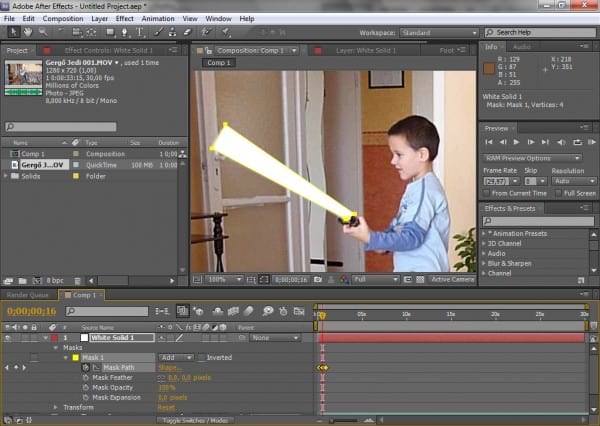Expand the Transform property group
The height and width of the screenshot is (426, 600).
click(55, 408)
